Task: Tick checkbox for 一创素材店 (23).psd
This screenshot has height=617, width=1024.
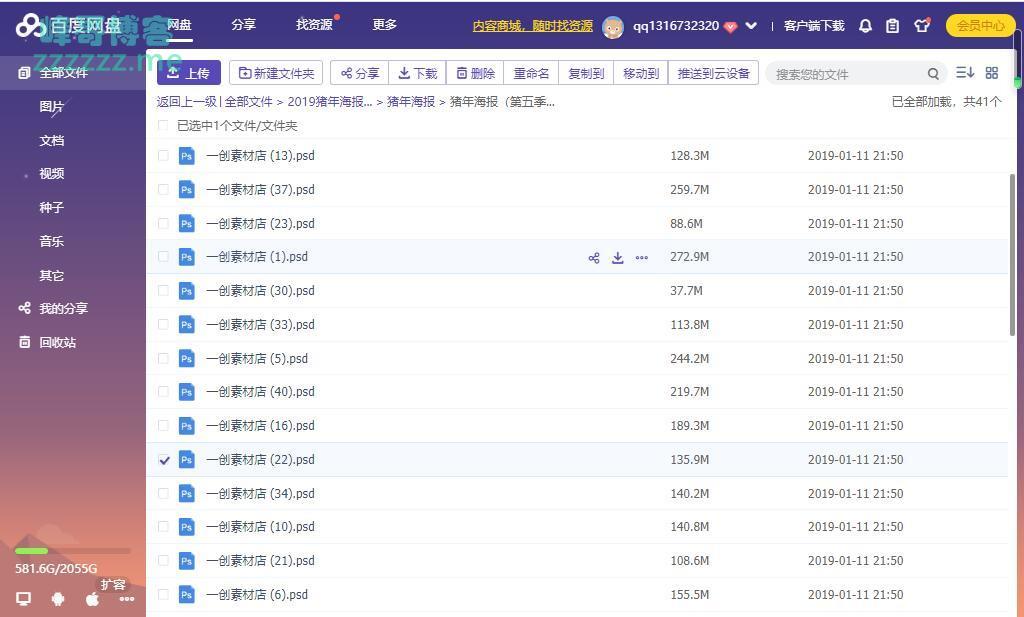Action: (163, 223)
